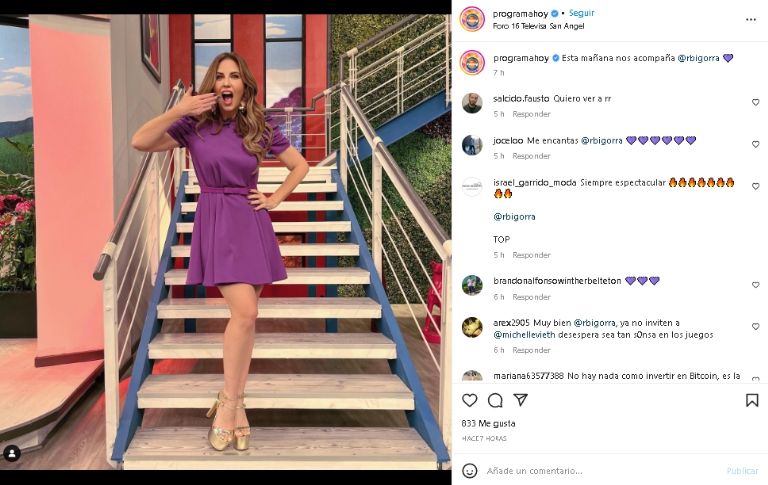This screenshot has width=768, height=485.
Task: Open programahoy profile picture in header
Action: click(x=472, y=19)
